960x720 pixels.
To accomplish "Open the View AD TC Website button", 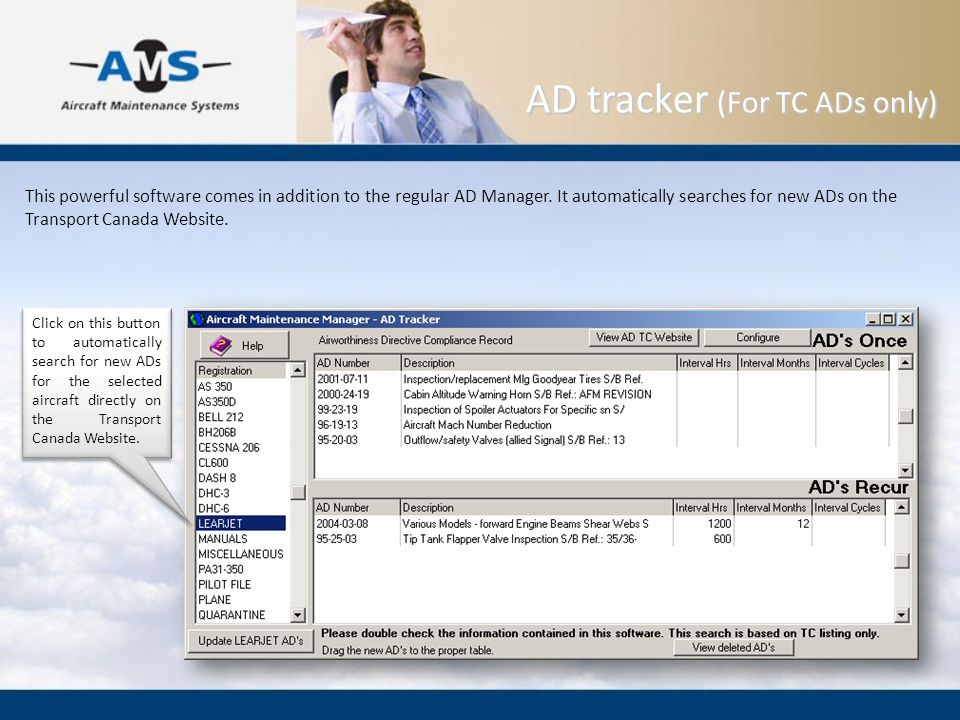I will (644, 337).
